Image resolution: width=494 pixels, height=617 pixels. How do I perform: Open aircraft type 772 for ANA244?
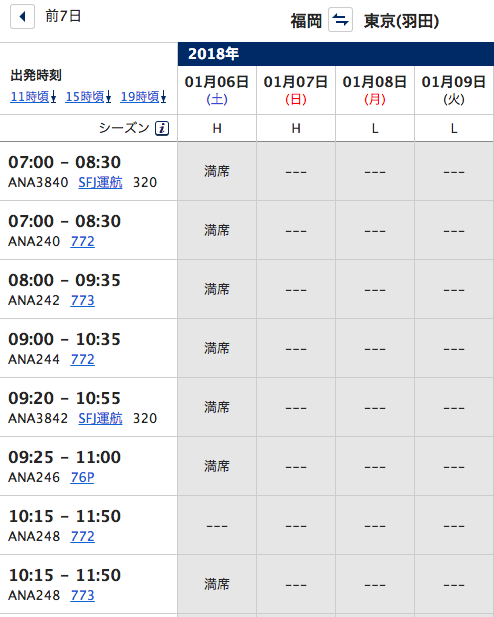83,359
